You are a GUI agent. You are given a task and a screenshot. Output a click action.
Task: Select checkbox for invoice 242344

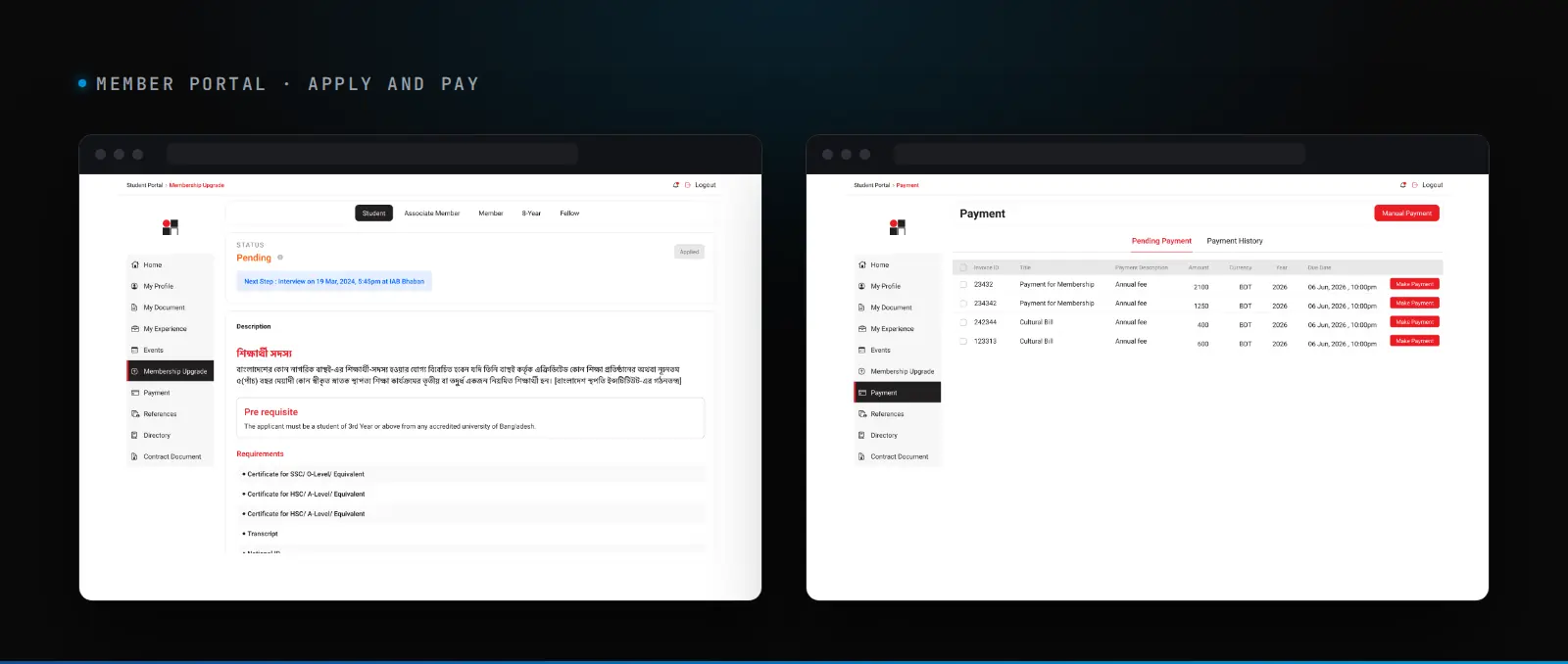tap(963, 322)
